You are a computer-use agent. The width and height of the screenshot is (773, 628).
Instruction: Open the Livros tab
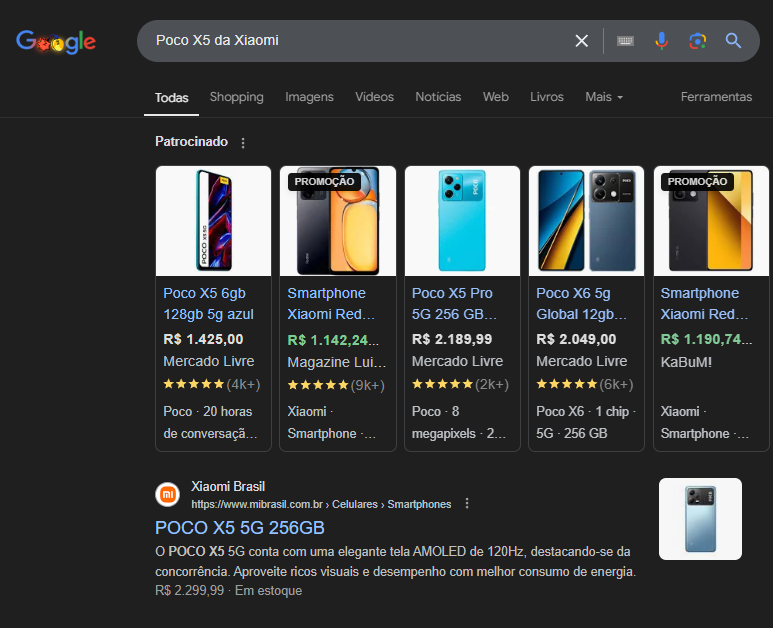(x=547, y=97)
